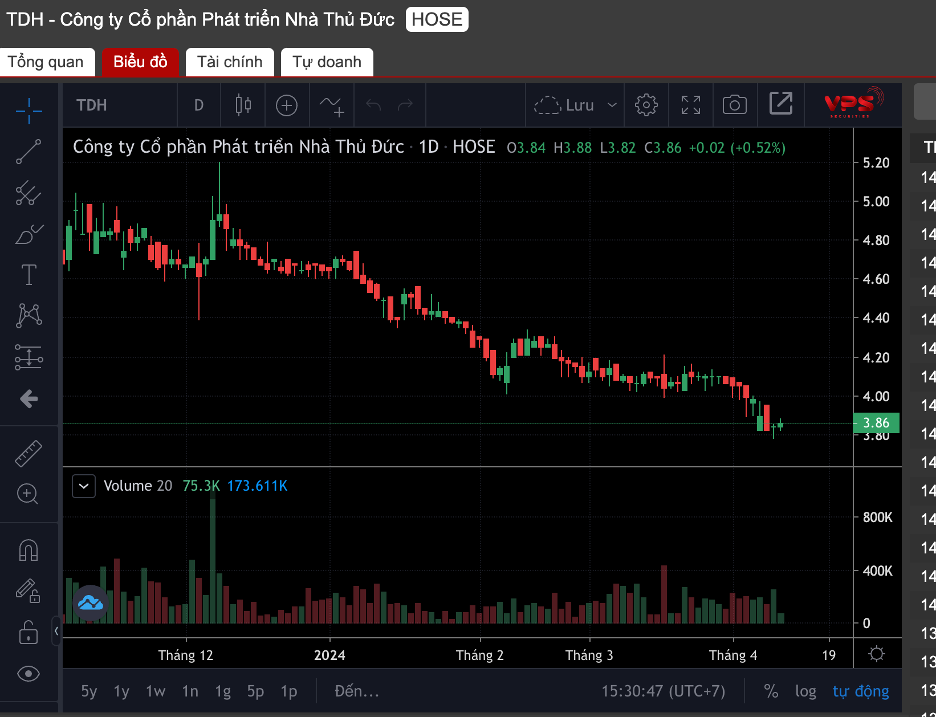Open the D interval selector
The width and height of the screenshot is (936, 718).
[199, 106]
